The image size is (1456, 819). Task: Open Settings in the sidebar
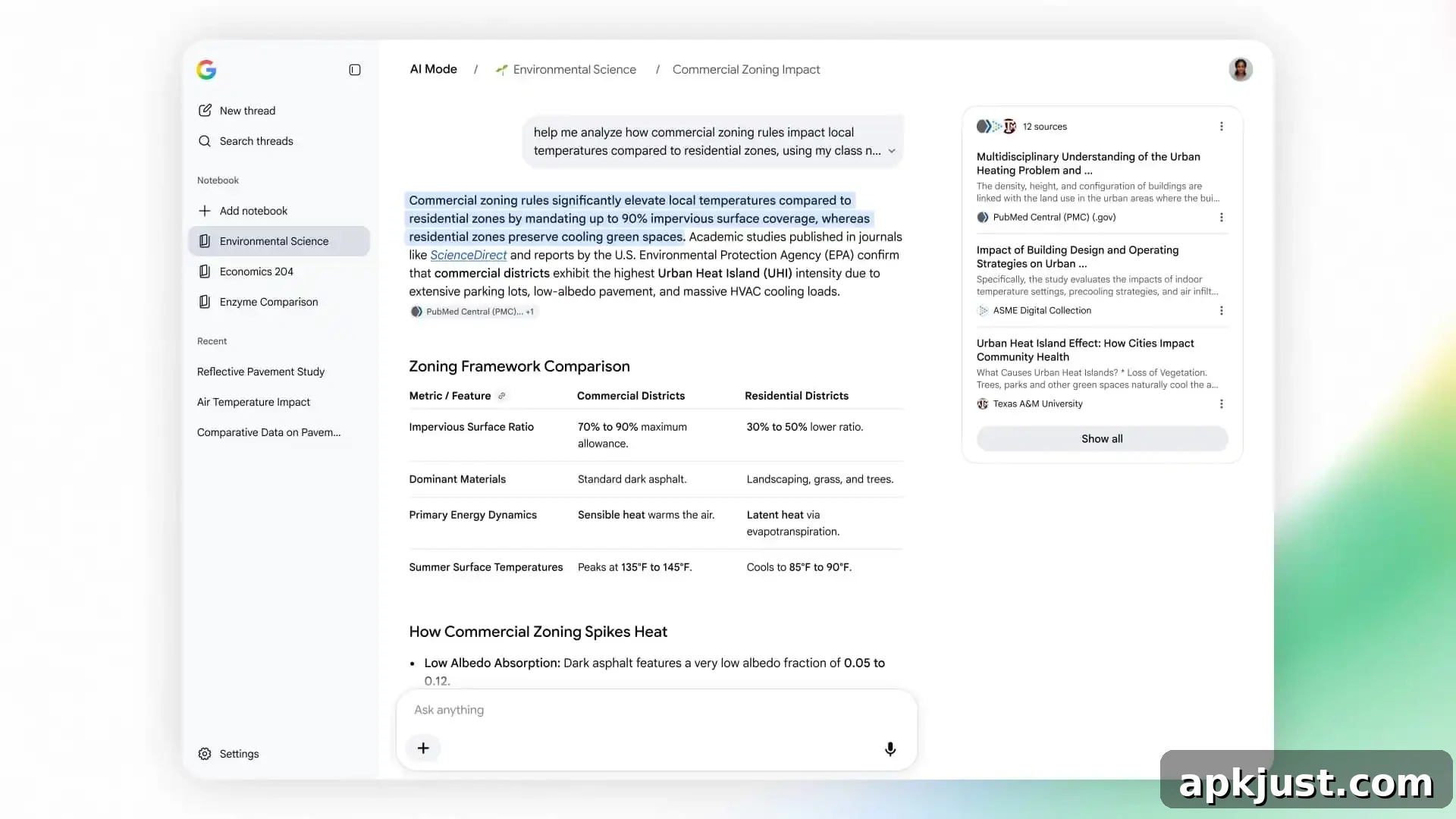click(228, 754)
